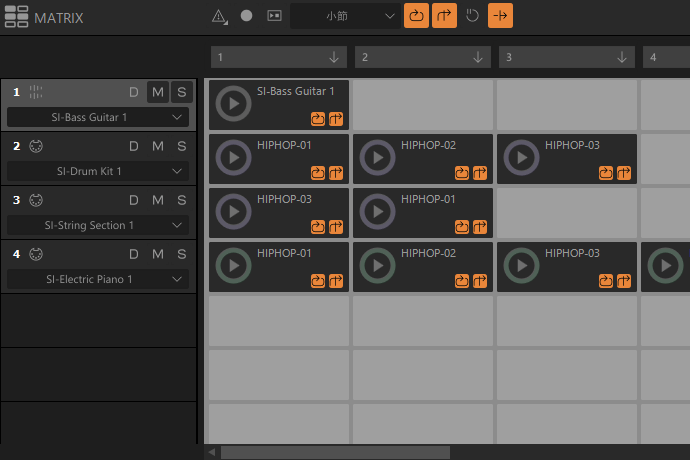Solo row 2 SI-Drum Kit with S
The image size is (690, 460).
pos(181,147)
